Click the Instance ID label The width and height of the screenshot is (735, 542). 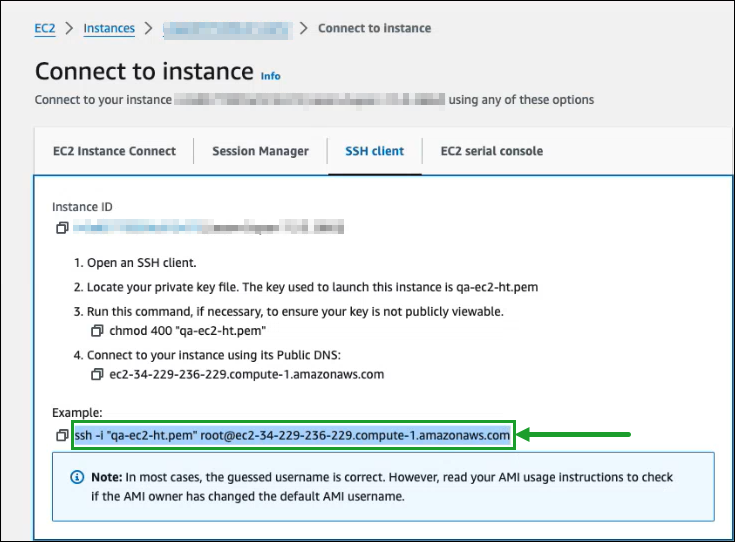pyautogui.click(x=82, y=207)
